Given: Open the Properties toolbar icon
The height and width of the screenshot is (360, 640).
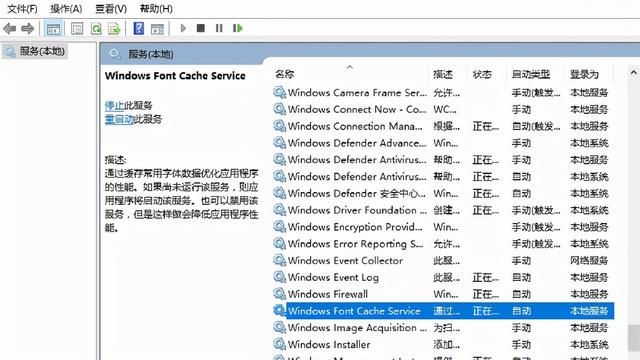Looking at the screenshot, I should [77, 29].
